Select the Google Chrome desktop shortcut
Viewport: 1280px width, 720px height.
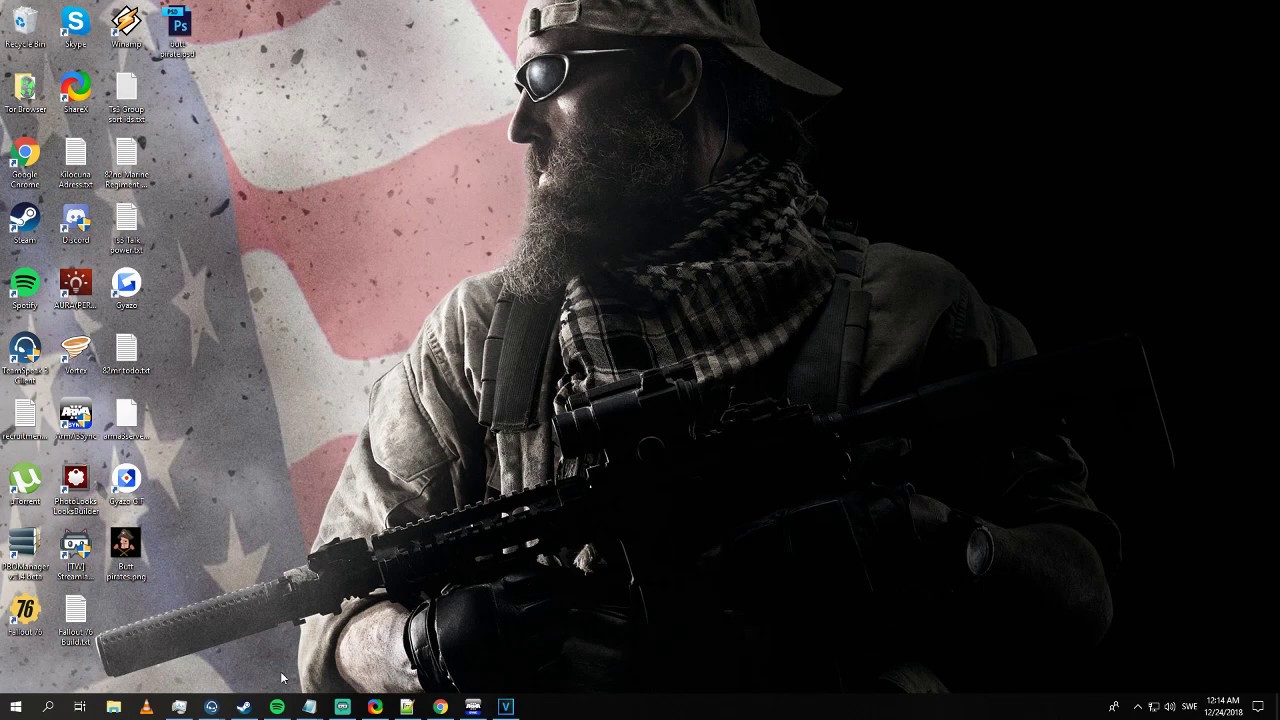25,164
